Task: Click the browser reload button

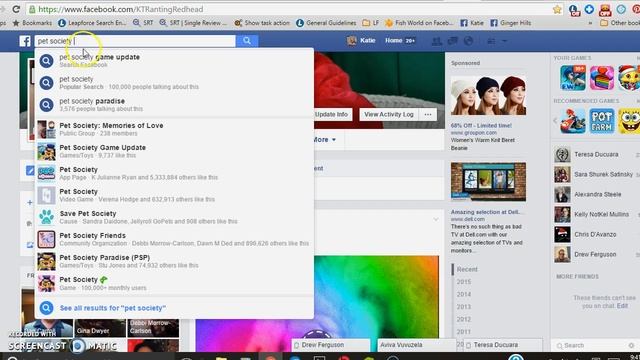Action: [16, 9]
